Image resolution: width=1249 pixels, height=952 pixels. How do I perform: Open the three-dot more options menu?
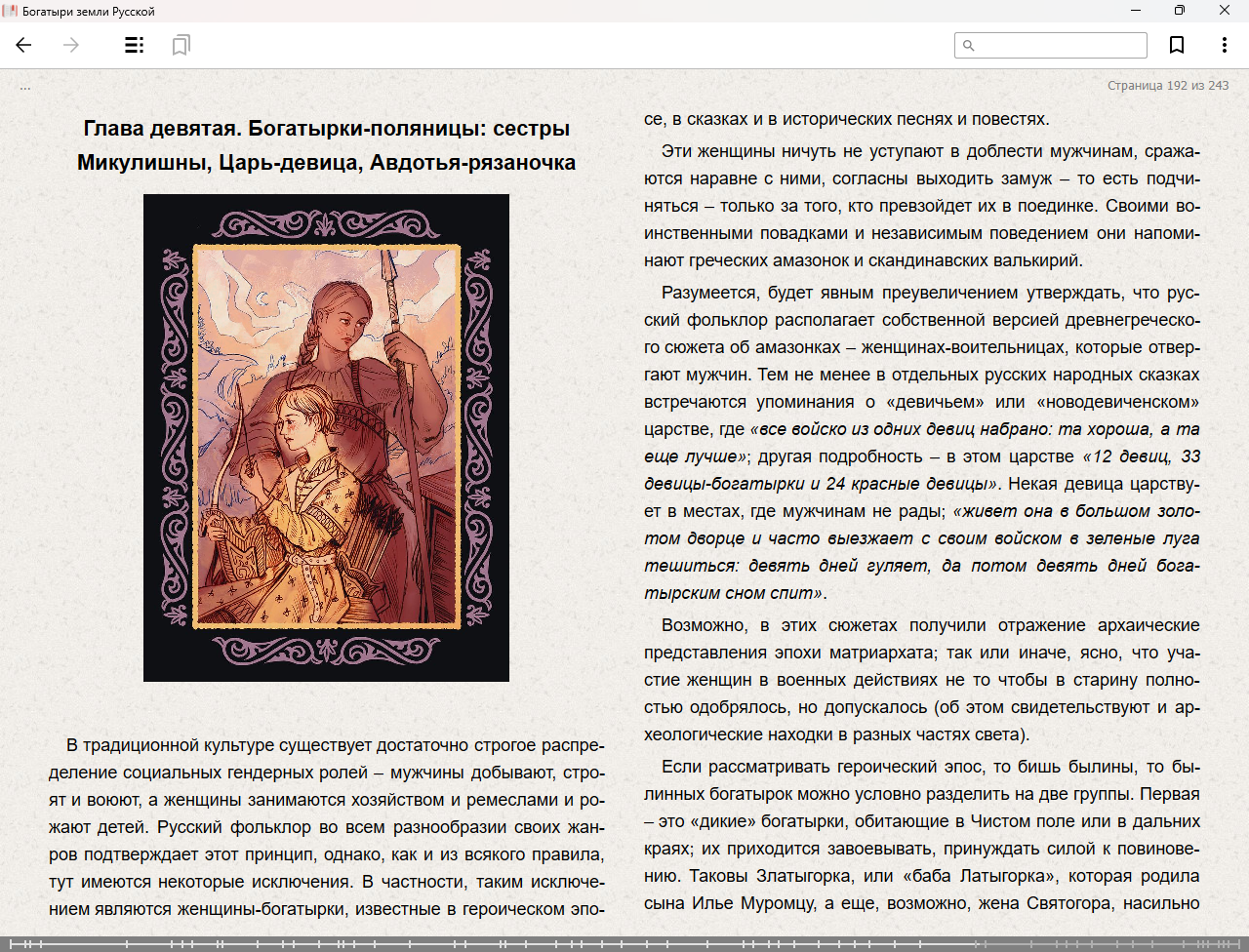click(x=1224, y=45)
